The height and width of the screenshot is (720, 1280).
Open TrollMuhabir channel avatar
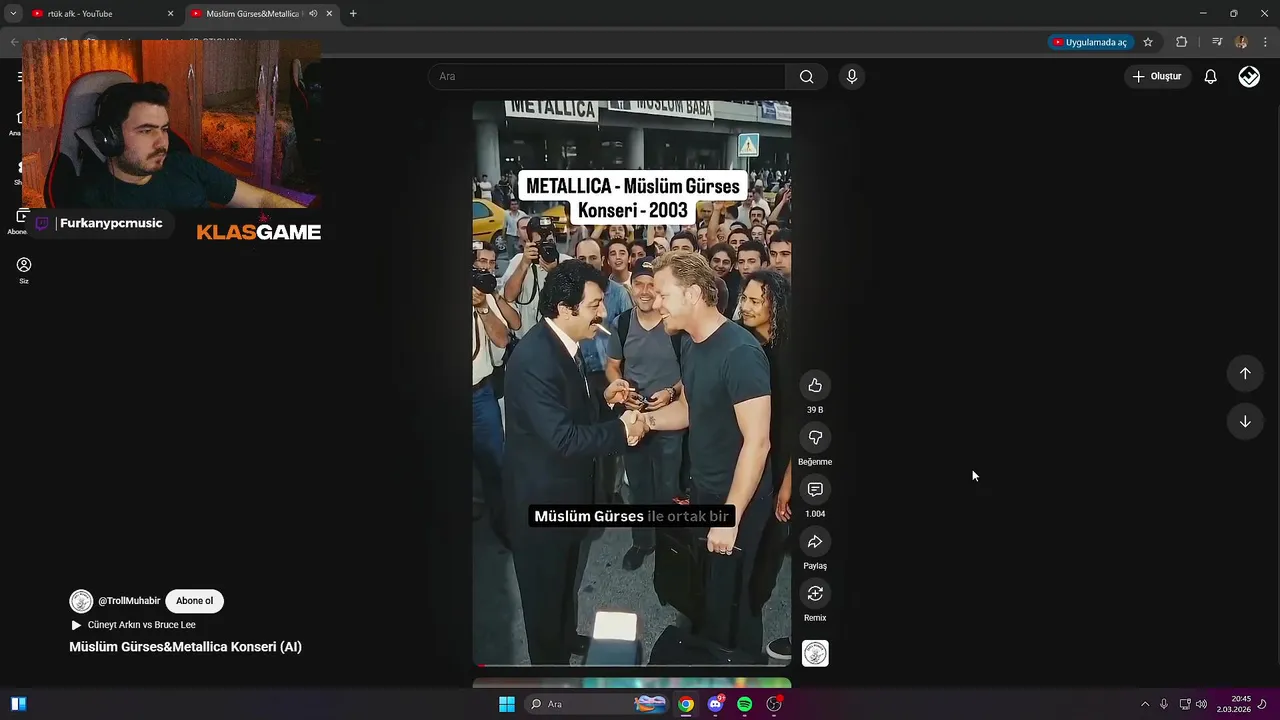tap(81, 601)
